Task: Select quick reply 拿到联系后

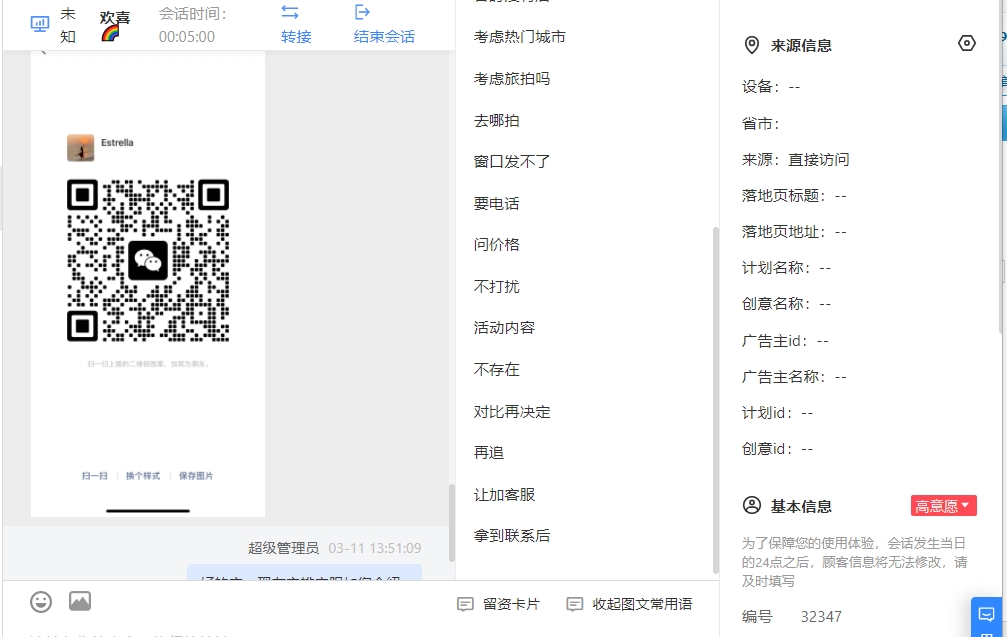Action: tap(512, 536)
